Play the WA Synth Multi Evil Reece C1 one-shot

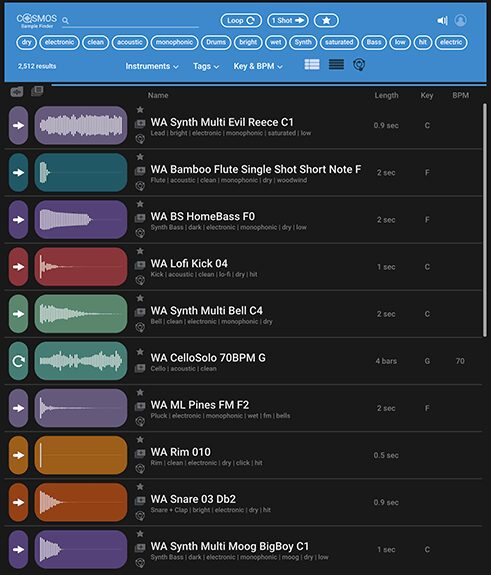tap(18, 125)
